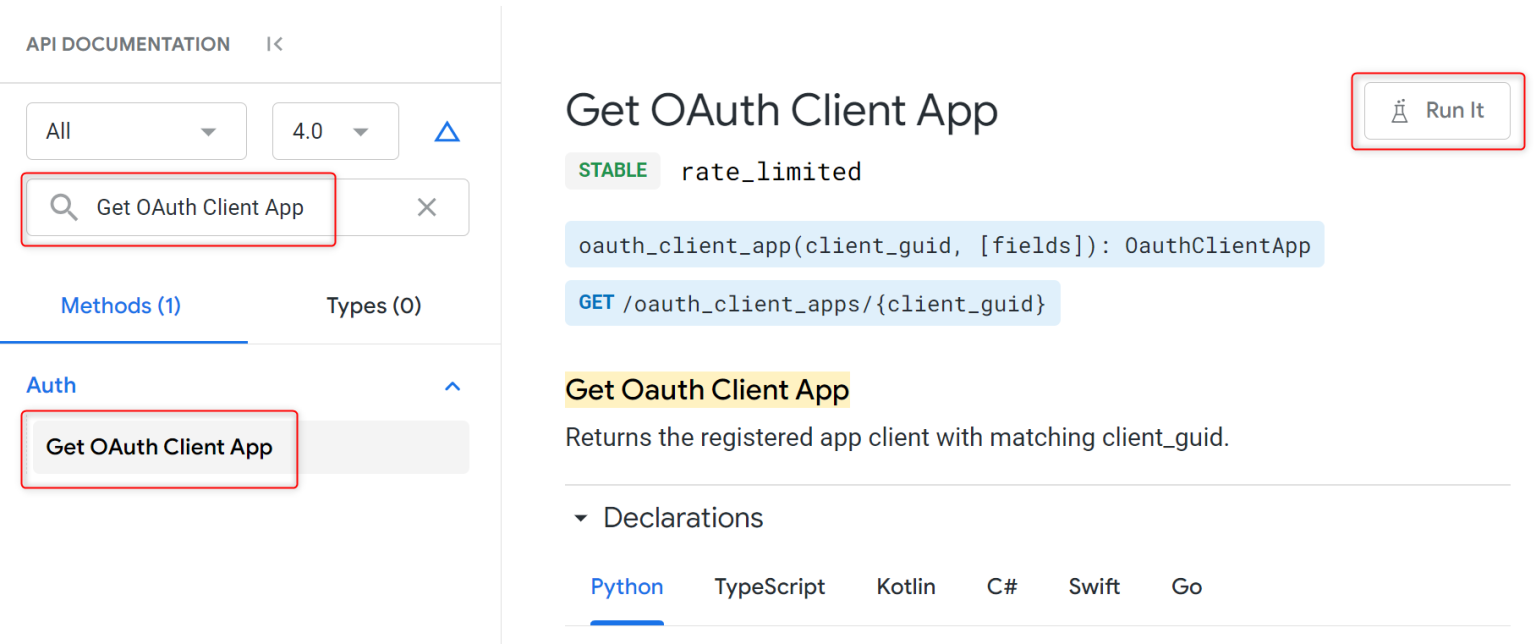The height and width of the screenshot is (644, 1536).
Task: Select the Kotlin language tab
Action: pyautogui.click(x=905, y=587)
